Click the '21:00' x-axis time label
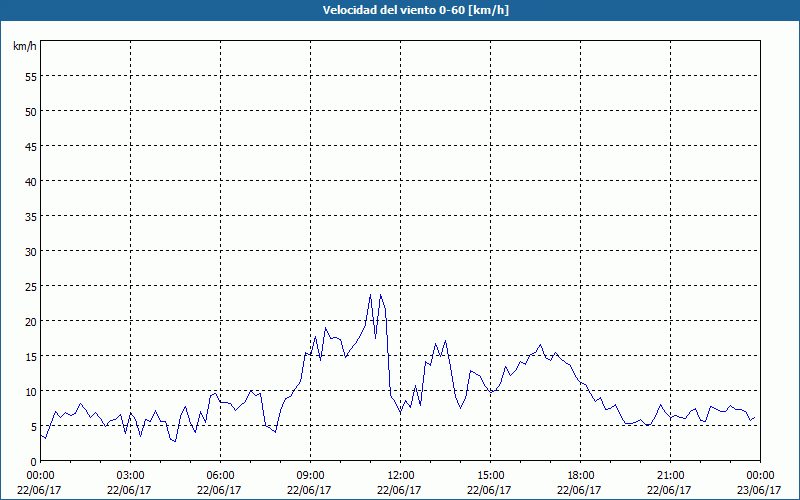800x500 pixels. (x=670, y=476)
